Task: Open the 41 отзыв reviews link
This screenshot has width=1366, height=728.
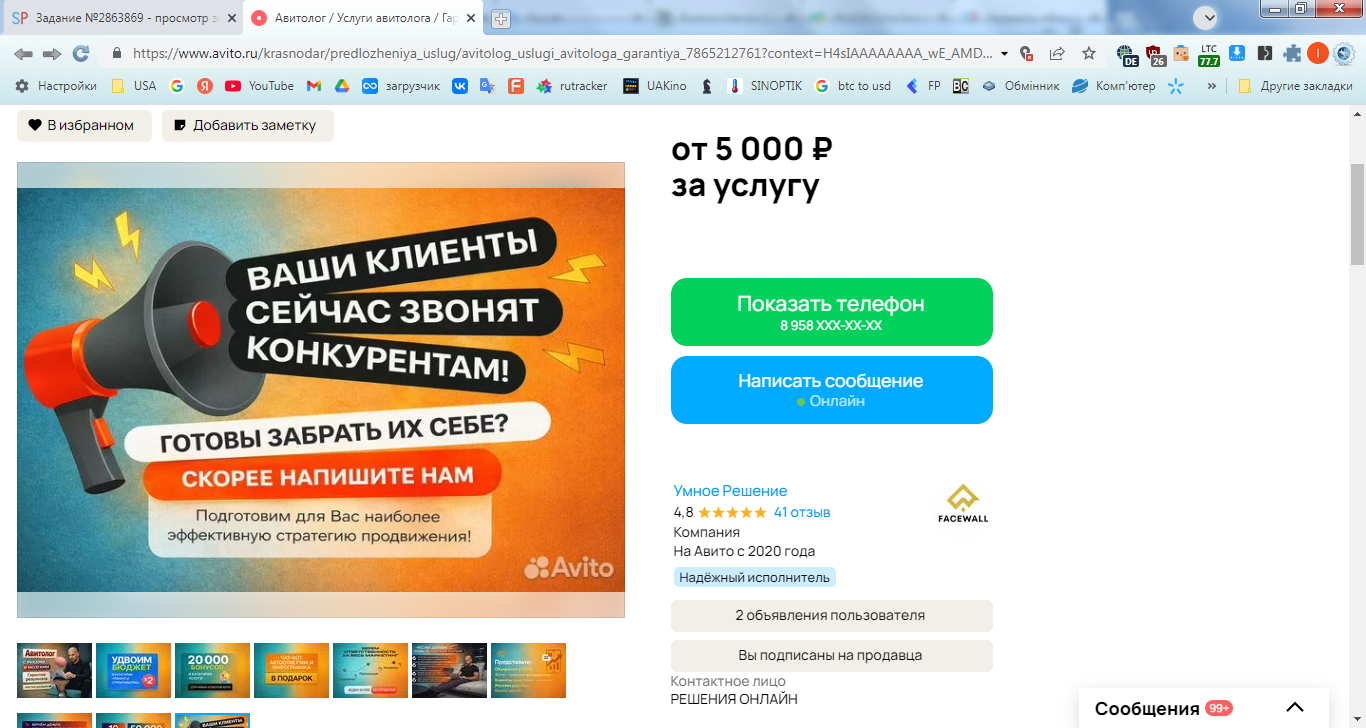Action: [x=802, y=512]
